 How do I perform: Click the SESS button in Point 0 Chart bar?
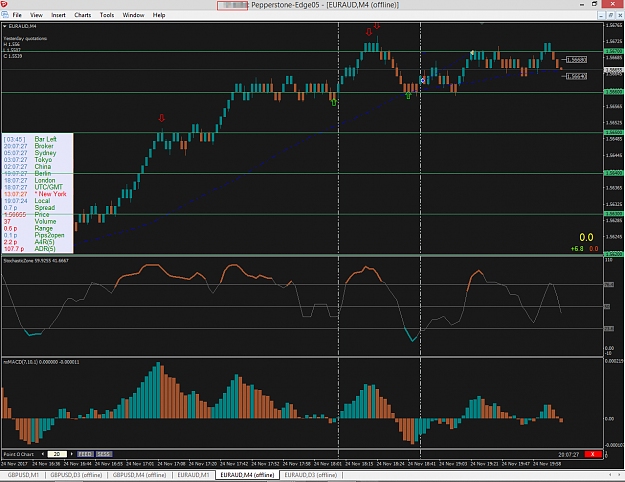click(104, 454)
